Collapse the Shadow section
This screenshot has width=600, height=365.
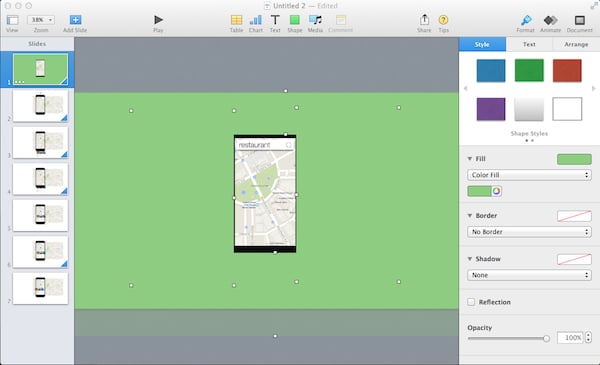pos(470,259)
